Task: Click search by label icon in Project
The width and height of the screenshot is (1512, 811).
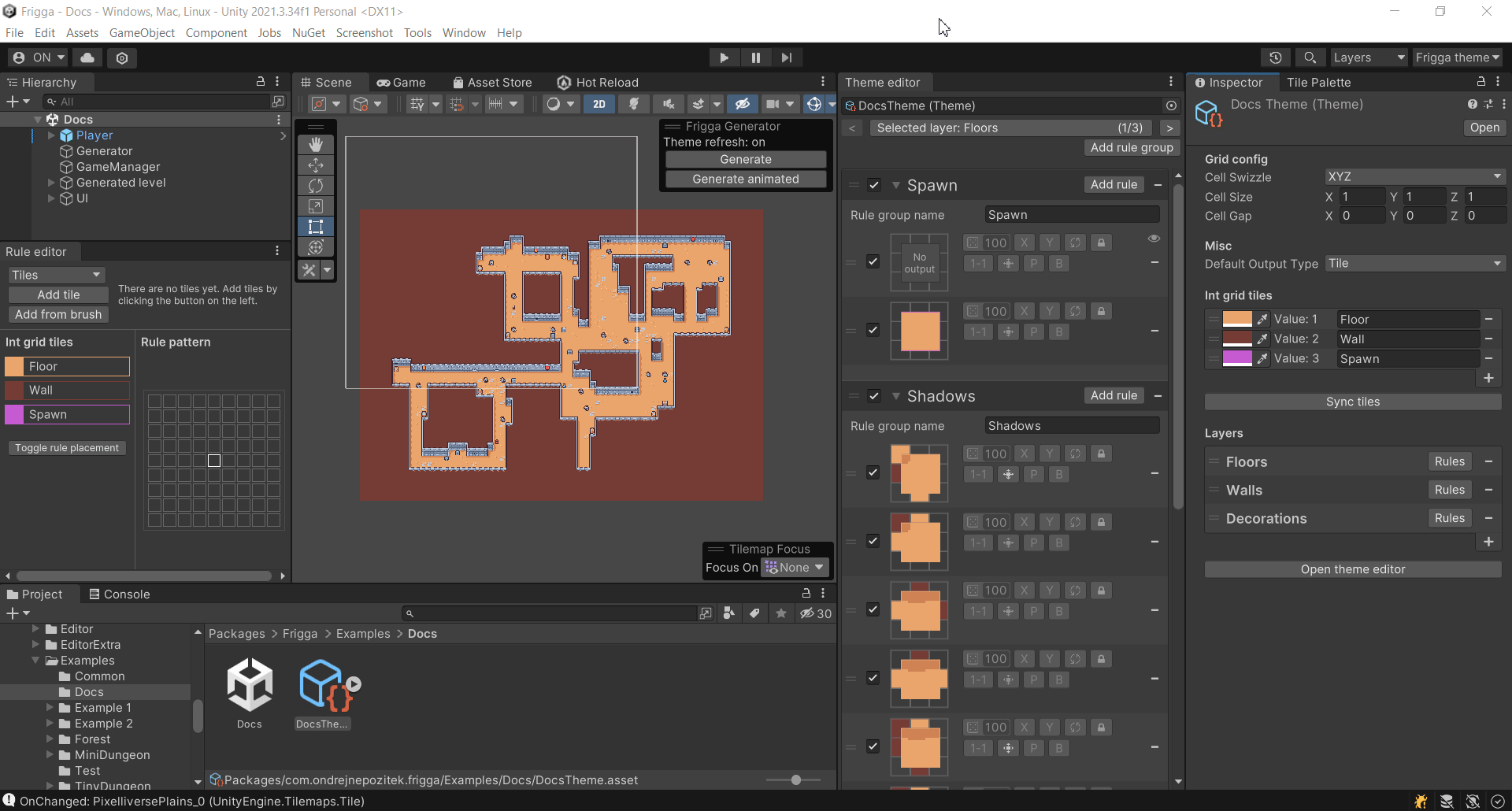Action: point(754,613)
